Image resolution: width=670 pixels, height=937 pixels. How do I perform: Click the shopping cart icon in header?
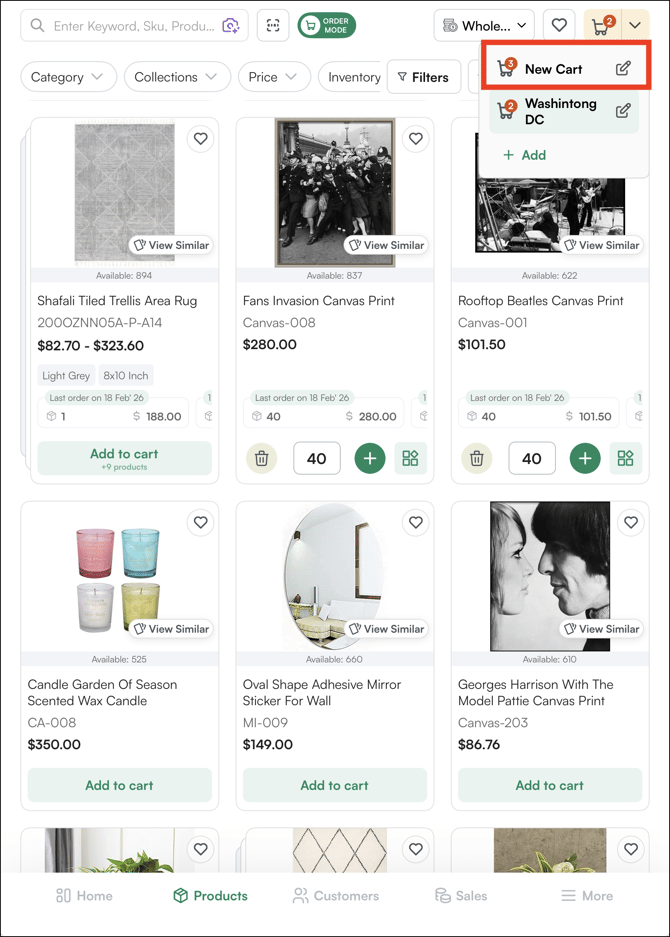pyautogui.click(x=601, y=26)
